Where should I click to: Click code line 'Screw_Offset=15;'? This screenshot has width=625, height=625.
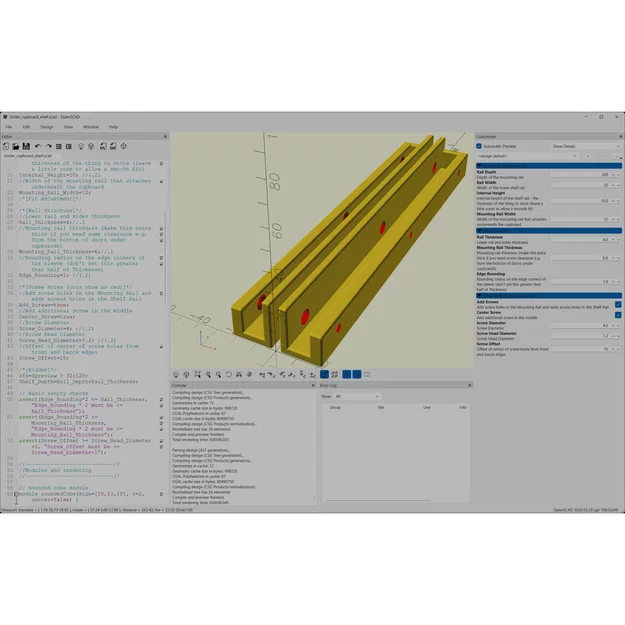[43, 358]
